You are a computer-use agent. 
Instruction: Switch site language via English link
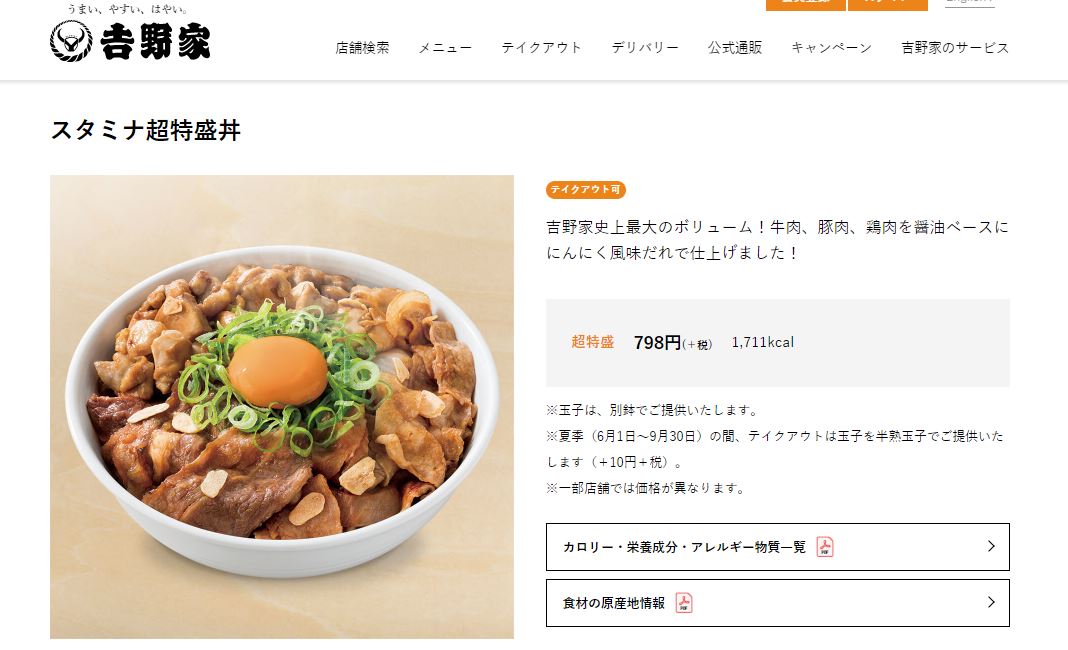(x=970, y=3)
